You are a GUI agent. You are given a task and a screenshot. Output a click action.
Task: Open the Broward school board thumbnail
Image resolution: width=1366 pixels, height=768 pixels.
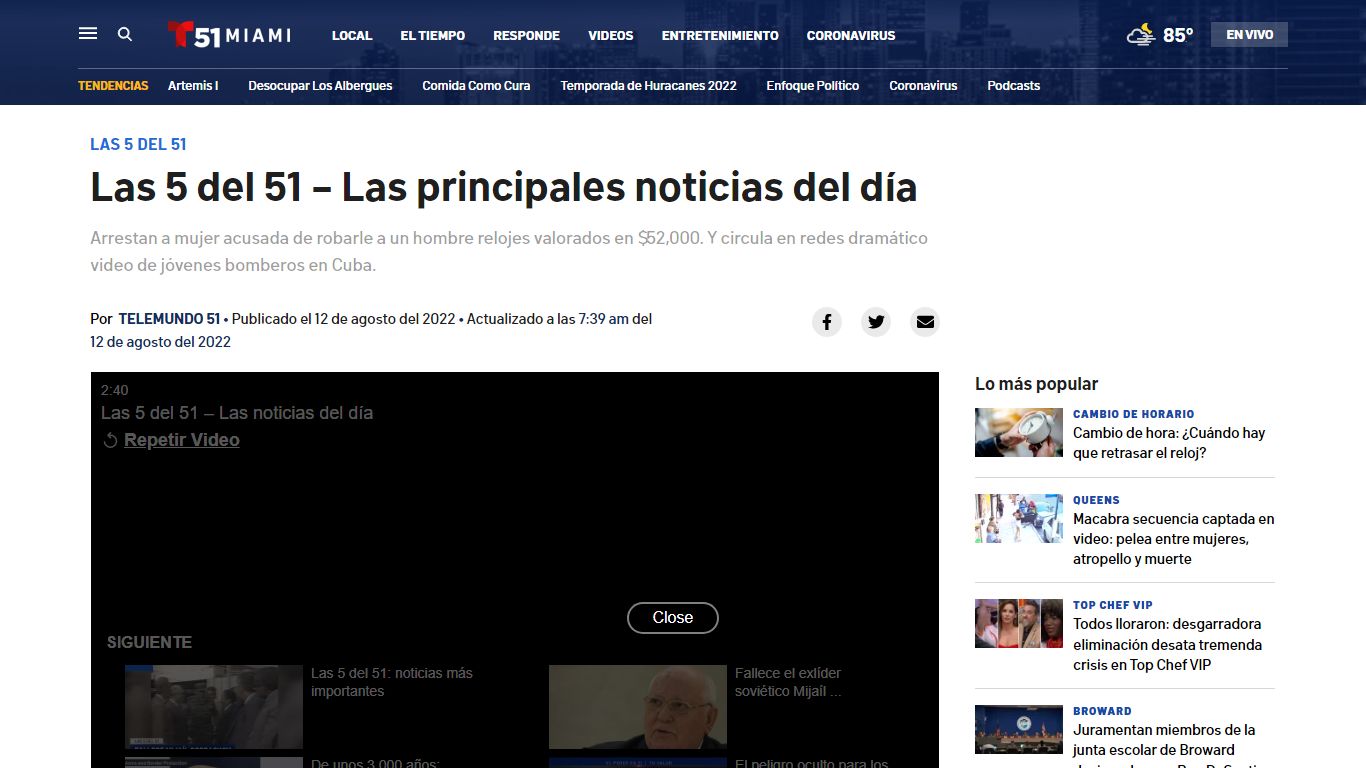1019,729
